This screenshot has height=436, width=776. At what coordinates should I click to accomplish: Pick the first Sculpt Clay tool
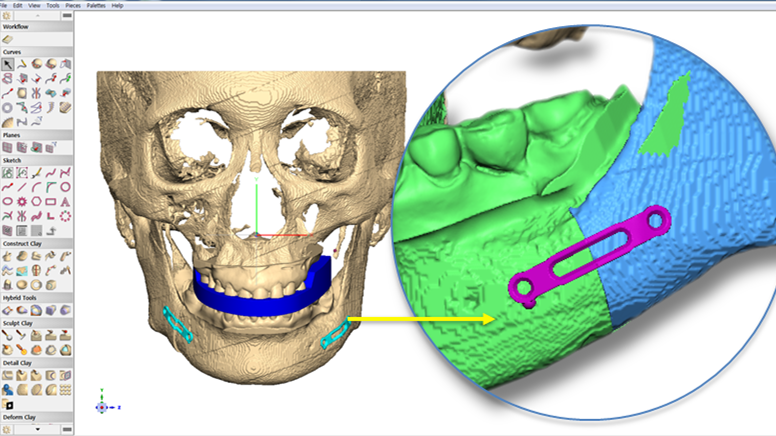pyautogui.click(x=8, y=336)
